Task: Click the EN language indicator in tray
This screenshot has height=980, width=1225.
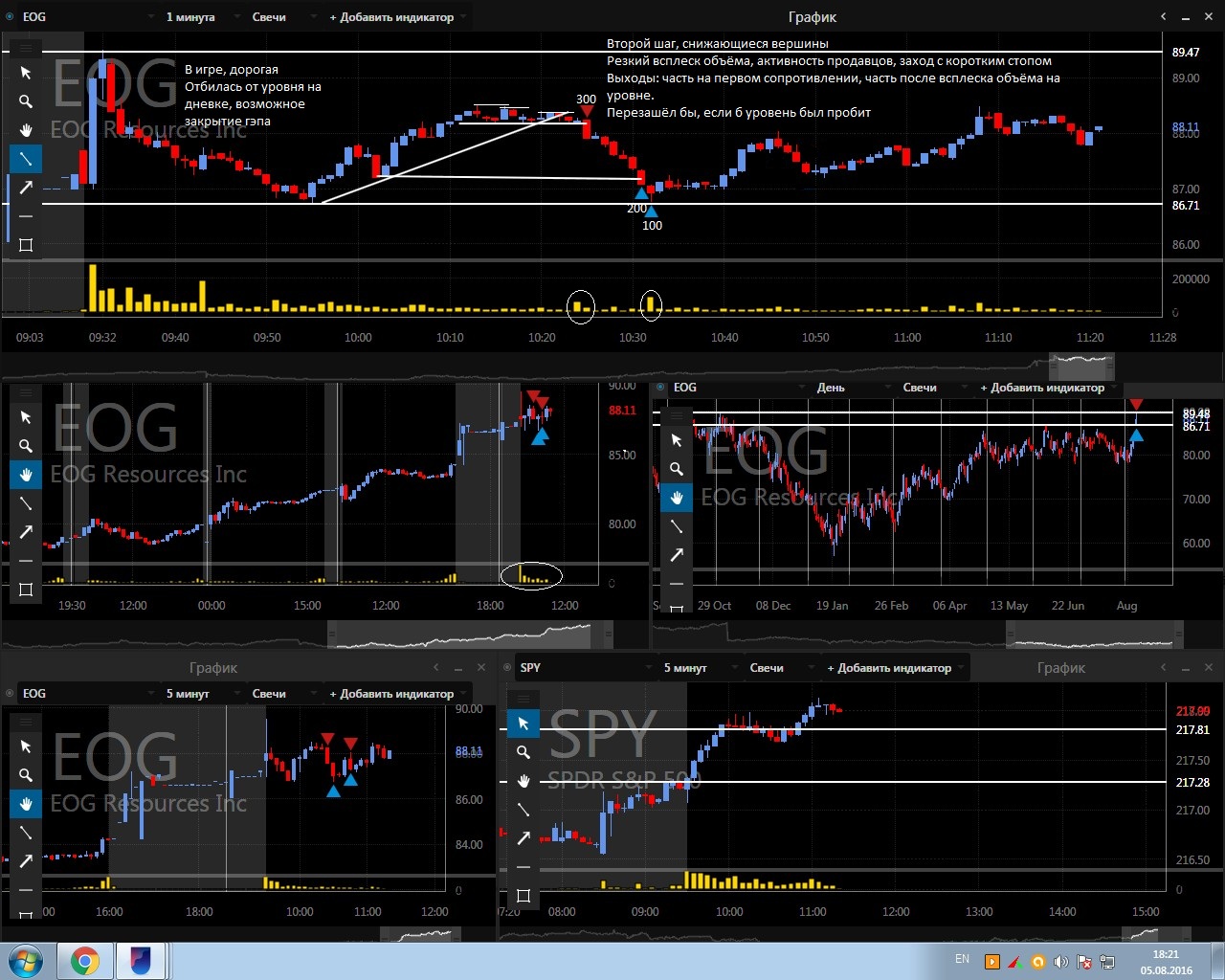Action: tap(962, 959)
